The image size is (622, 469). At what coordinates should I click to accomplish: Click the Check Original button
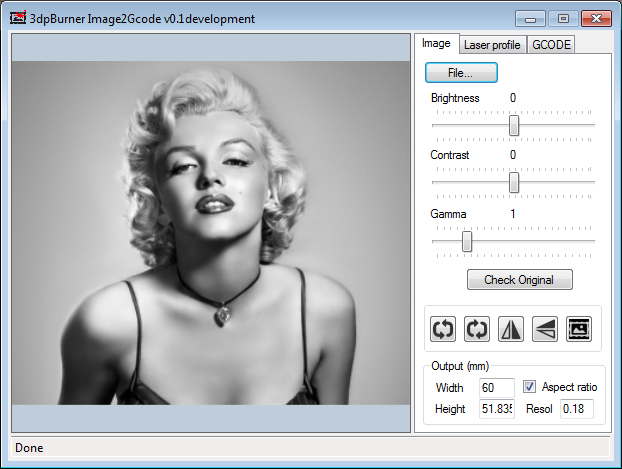519,280
